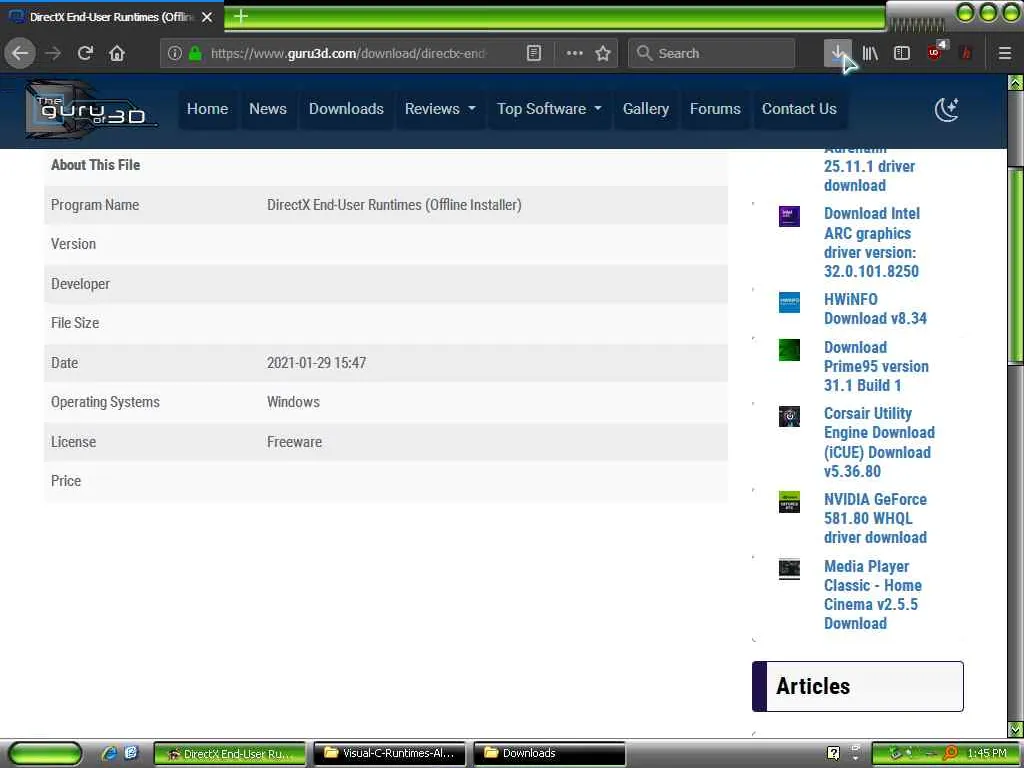Click the 1:45 PM taskbar clock

(987, 754)
